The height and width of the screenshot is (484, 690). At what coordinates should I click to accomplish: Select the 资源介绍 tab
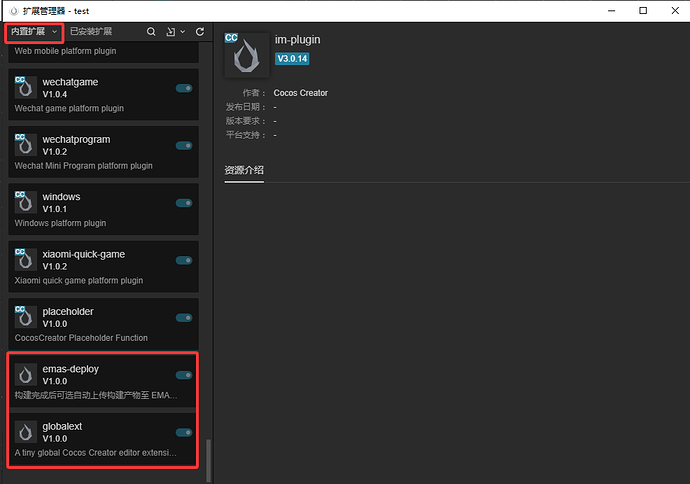pos(244,170)
